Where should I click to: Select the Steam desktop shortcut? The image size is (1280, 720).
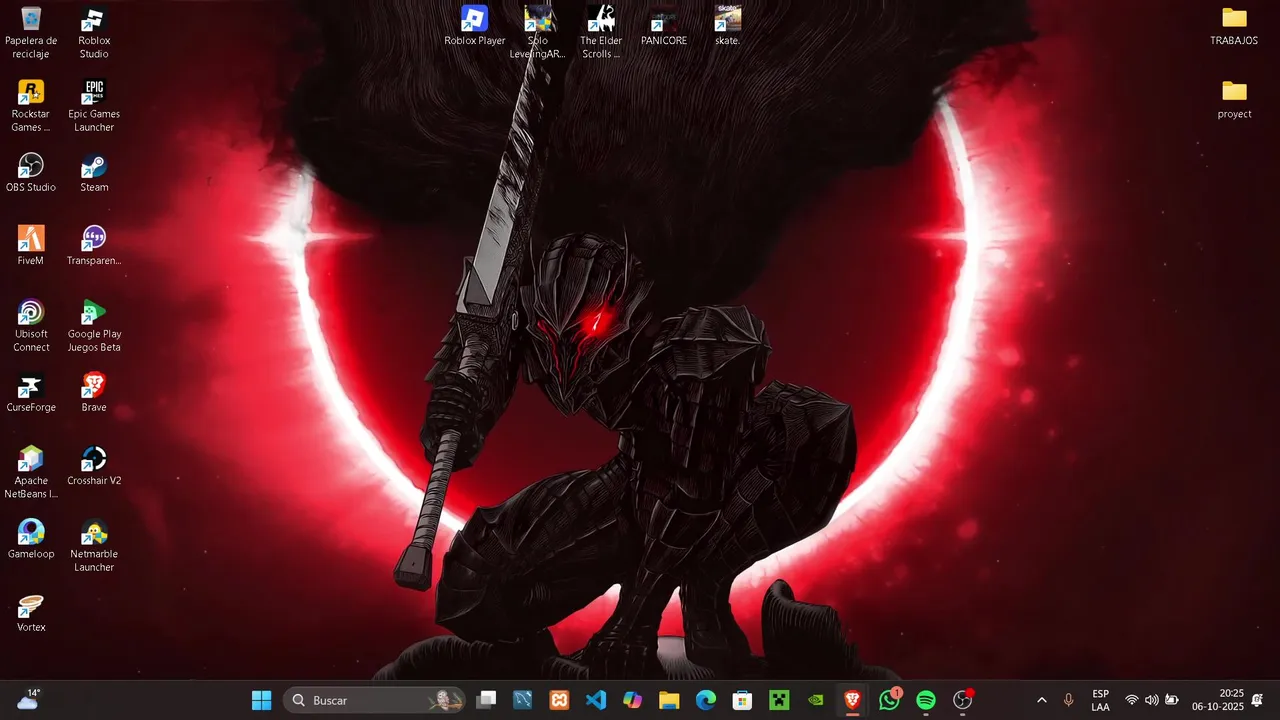pos(94,172)
